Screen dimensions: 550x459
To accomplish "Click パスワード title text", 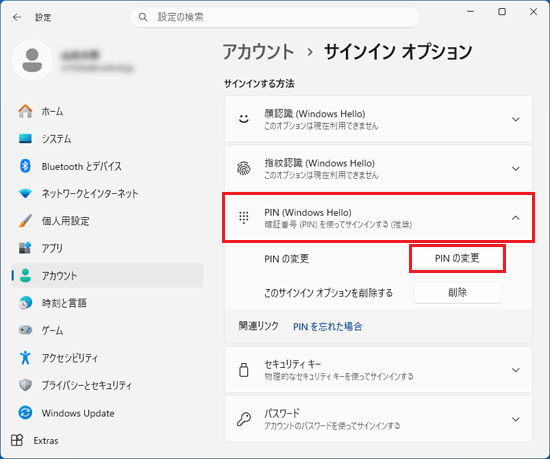I will pos(282,413).
